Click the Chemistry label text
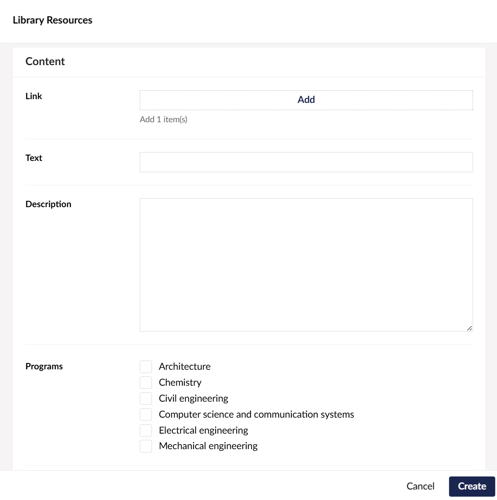Viewport: 497px width, 500px height. coord(180,382)
